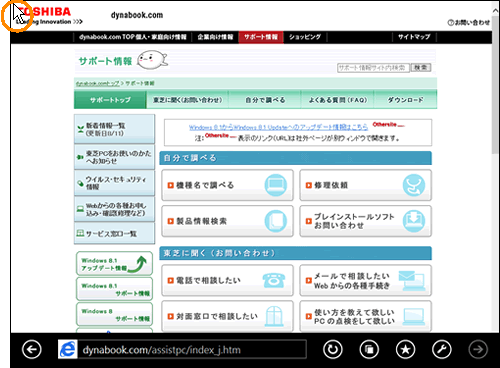Open メールで相談したい Webからの各種手続き button
This screenshot has height=368, width=500.
click(365, 280)
